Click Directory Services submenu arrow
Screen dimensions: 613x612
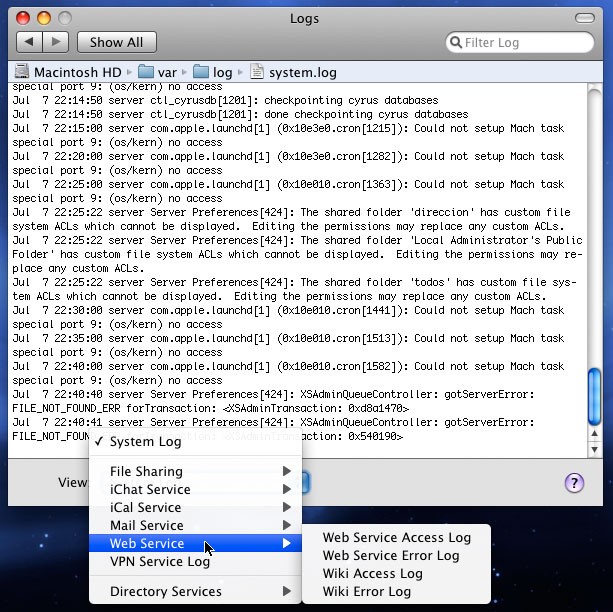[287, 591]
